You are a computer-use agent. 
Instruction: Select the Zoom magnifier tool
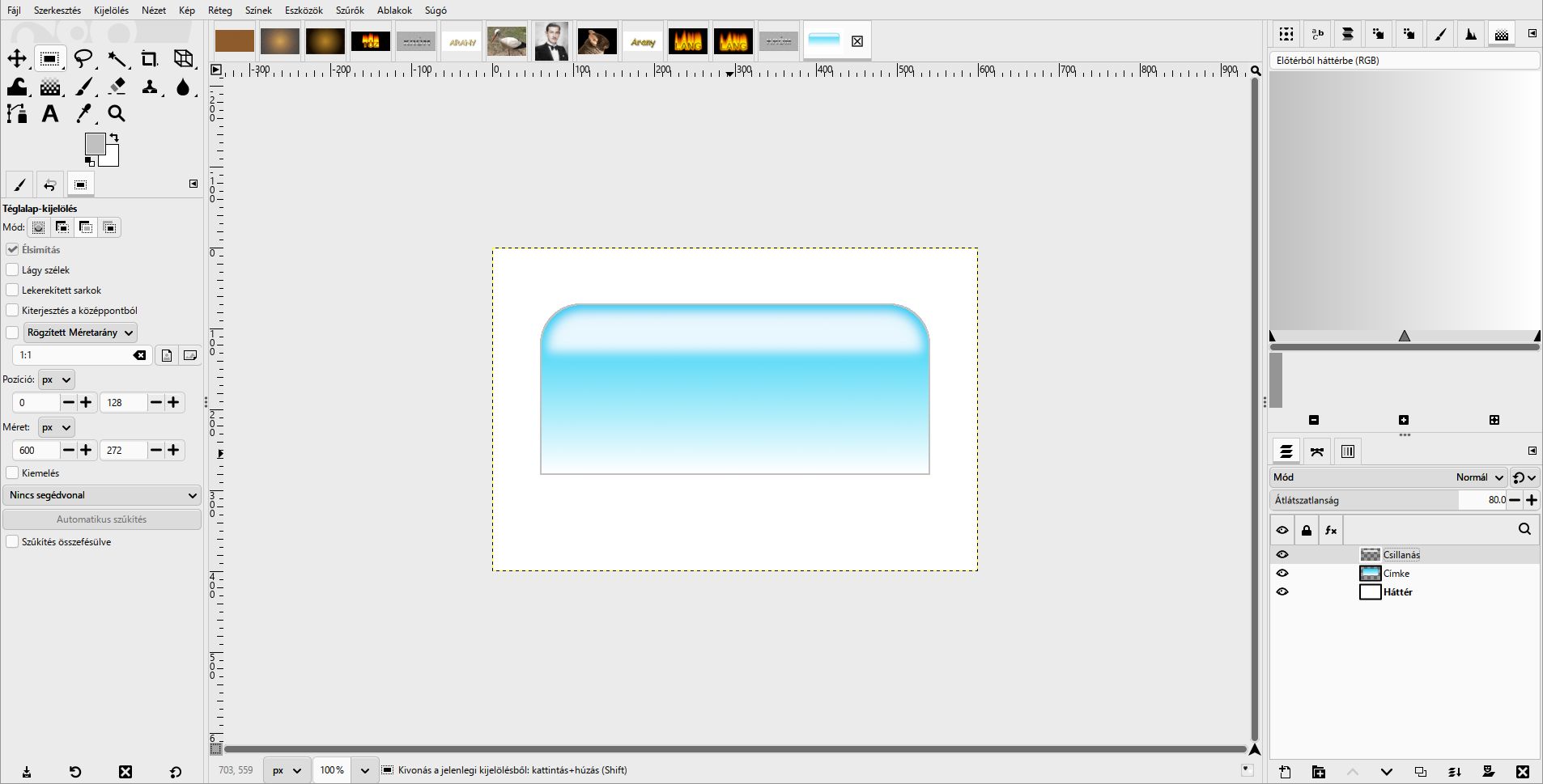pyautogui.click(x=117, y=114)
